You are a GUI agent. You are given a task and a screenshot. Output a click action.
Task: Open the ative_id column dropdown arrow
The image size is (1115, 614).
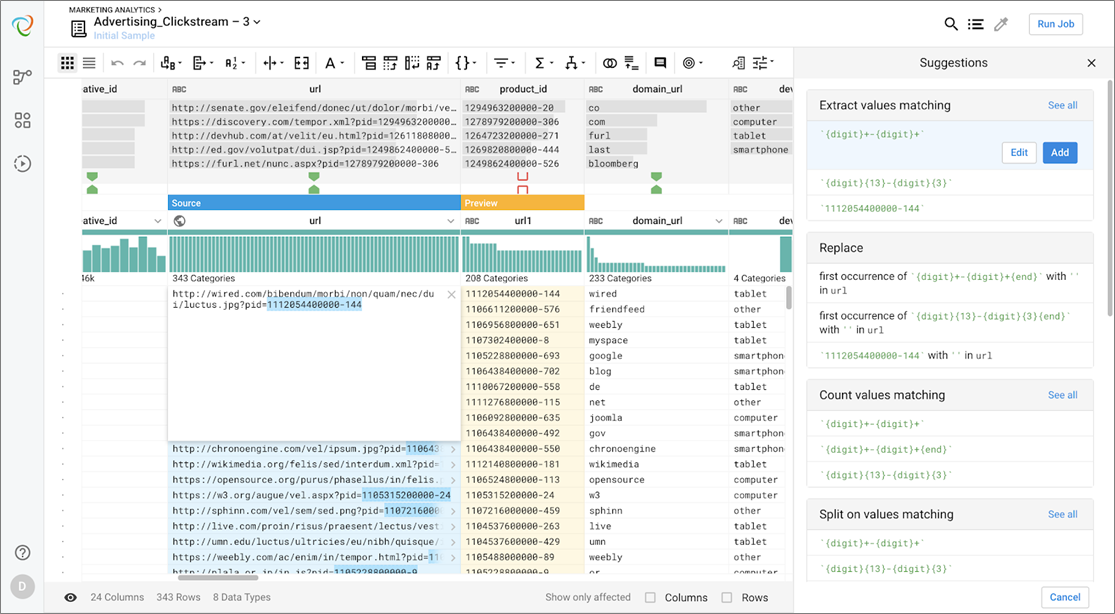158,221
